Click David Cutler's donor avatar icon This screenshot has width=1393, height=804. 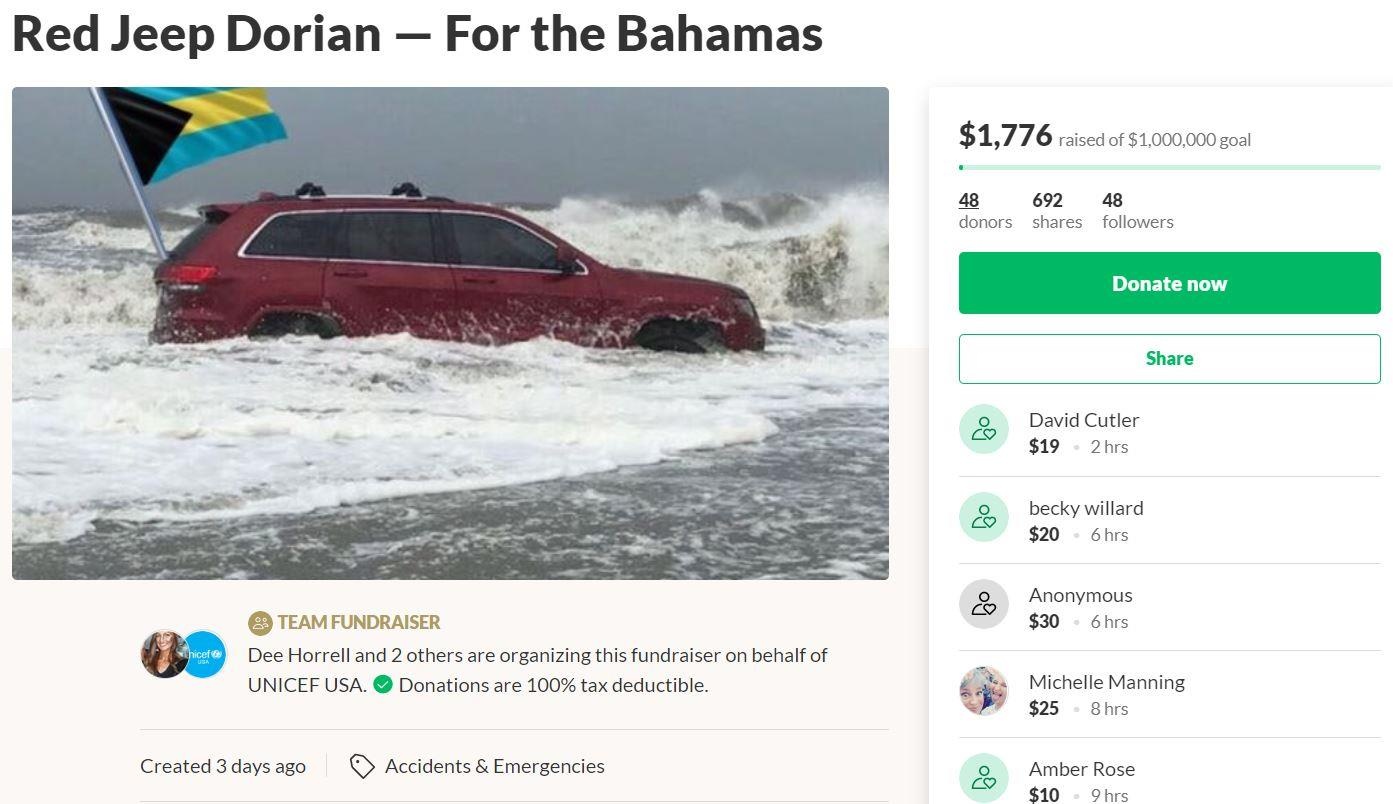(x=984, y=429)
